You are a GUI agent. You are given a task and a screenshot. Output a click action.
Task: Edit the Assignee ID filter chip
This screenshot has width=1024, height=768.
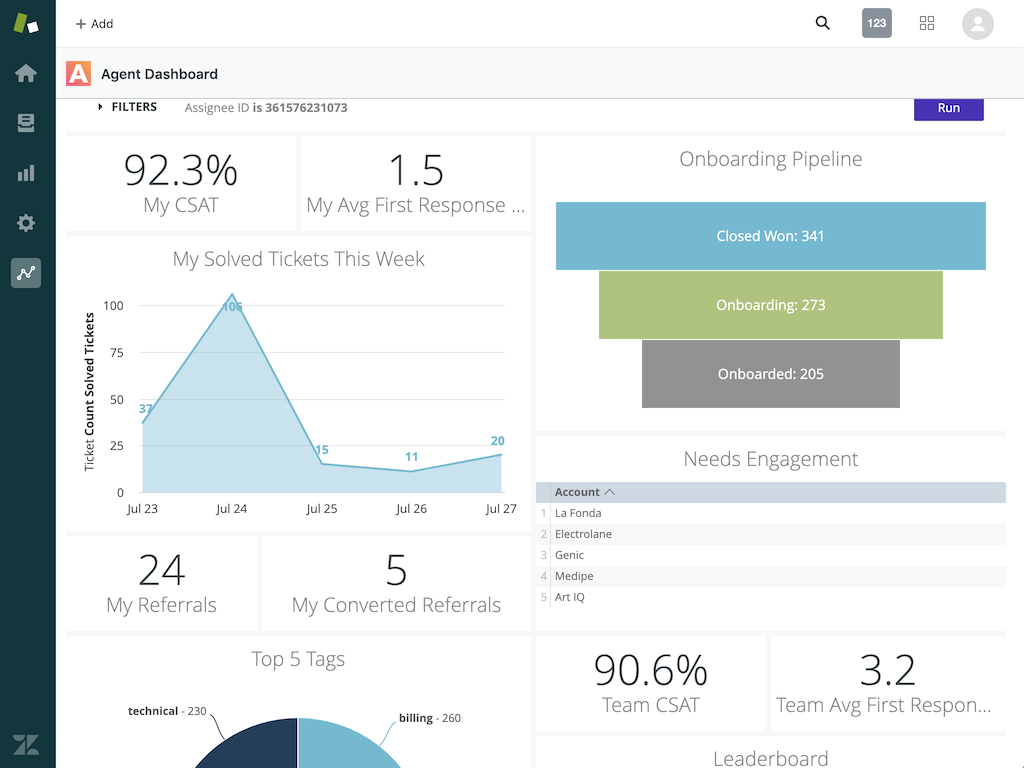coord(265,106)
